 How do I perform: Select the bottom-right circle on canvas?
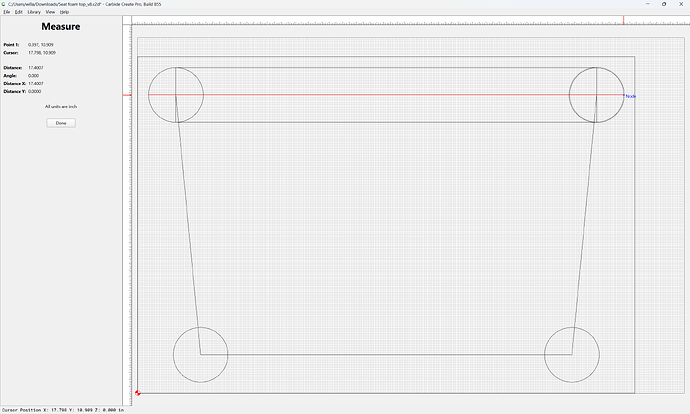coord(572,355)
